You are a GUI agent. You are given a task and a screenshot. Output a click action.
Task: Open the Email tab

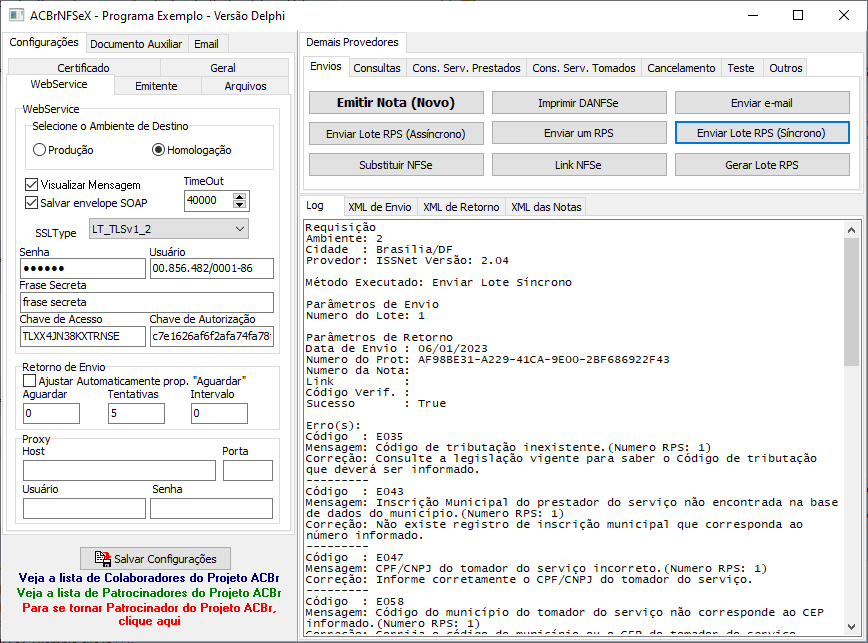point(206,44)
